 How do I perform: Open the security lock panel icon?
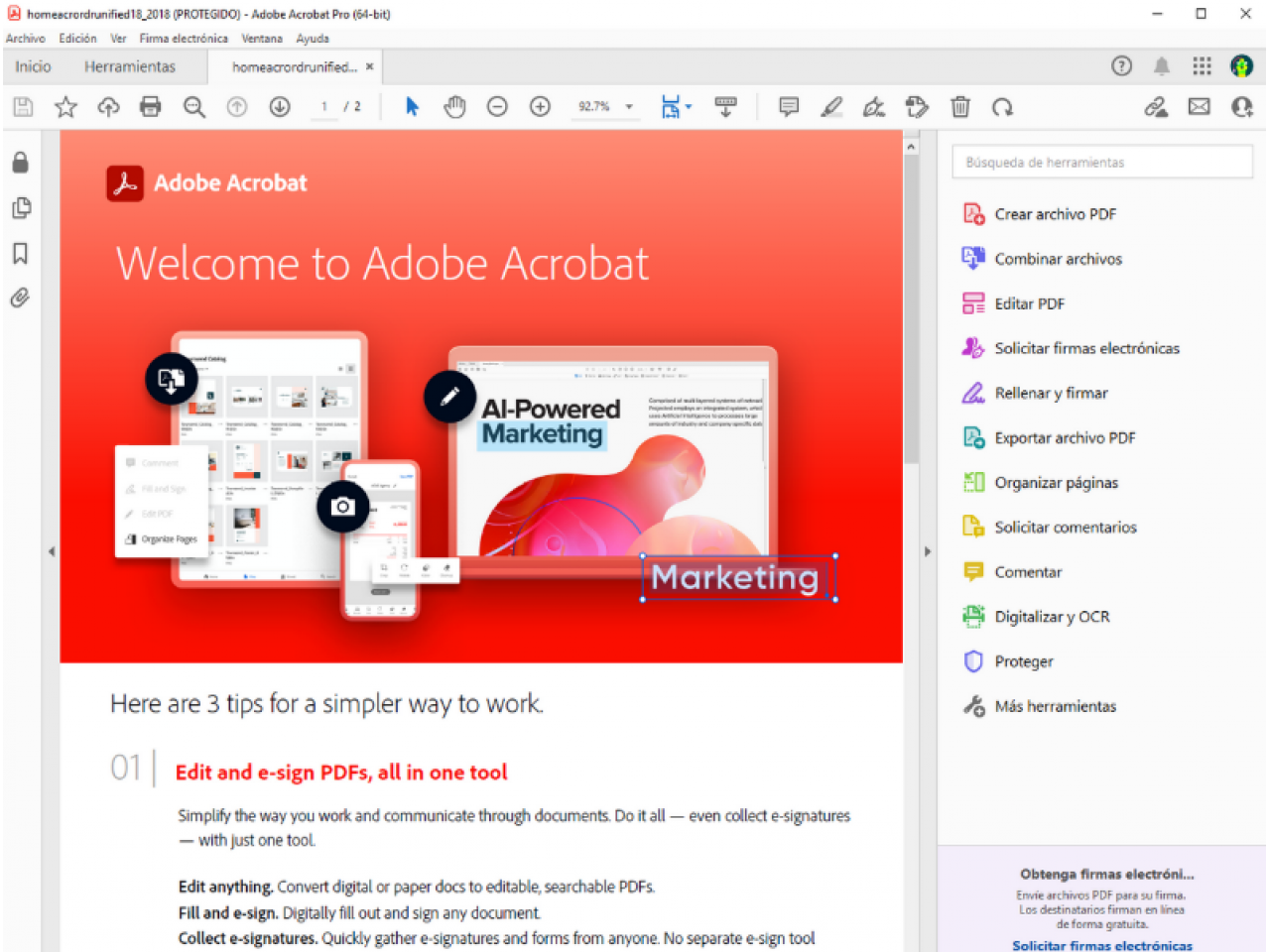20,163
